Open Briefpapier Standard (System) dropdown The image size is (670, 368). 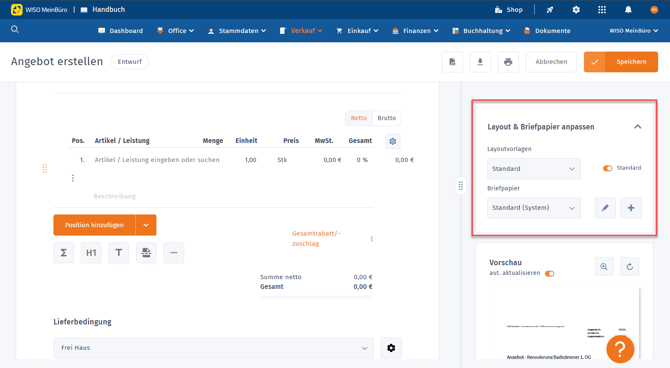[534, 208]
